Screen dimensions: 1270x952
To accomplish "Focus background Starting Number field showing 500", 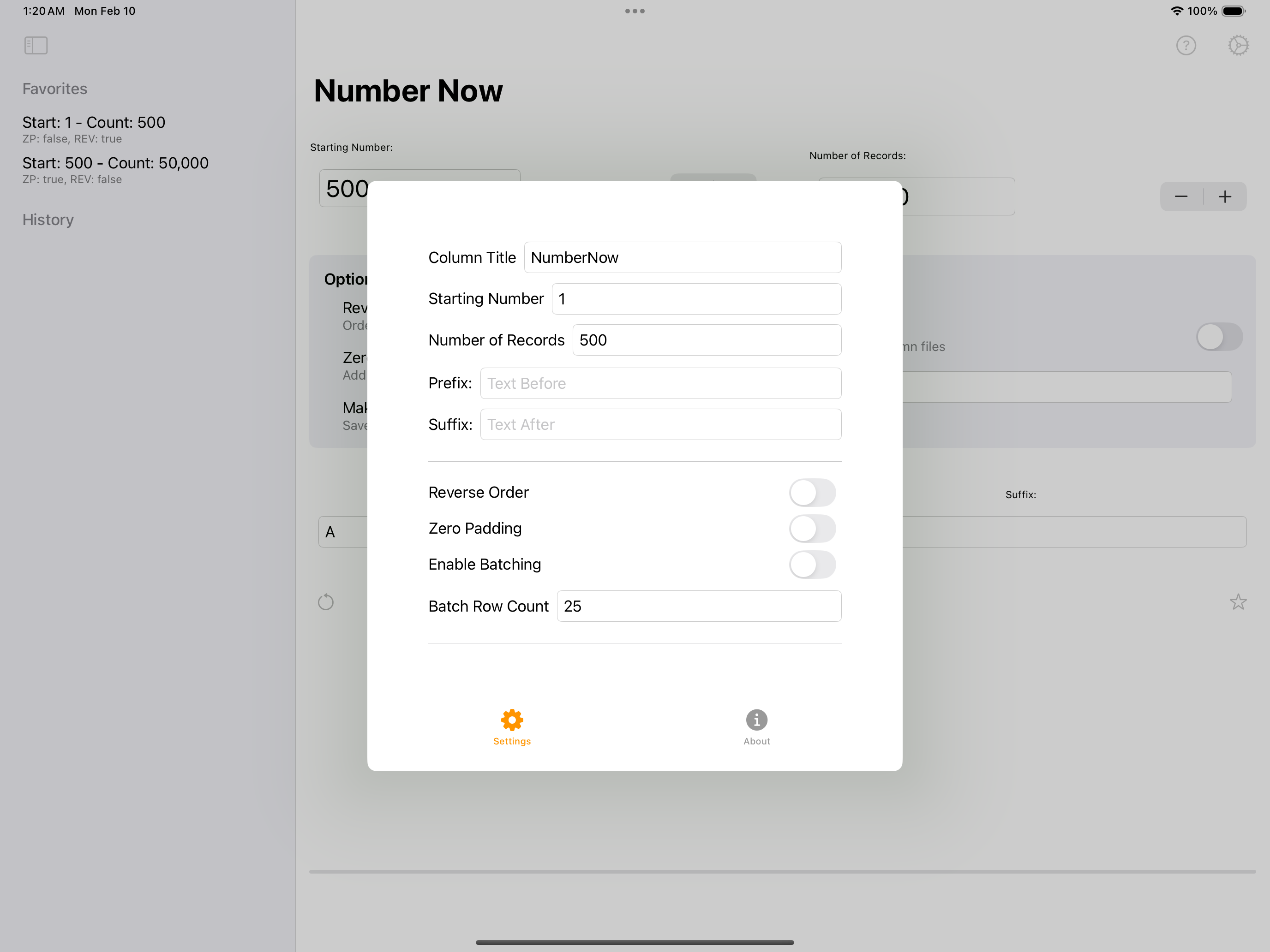I will pos(343,188).
